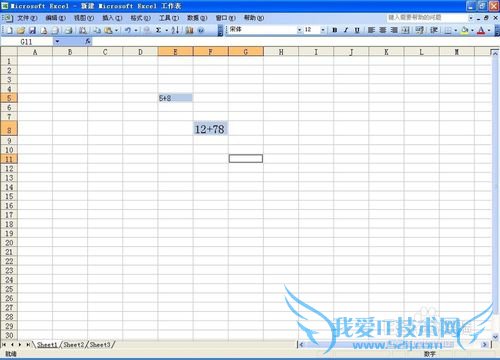500x360 pixels.
Task: Sort ascending with the A-Z icon
Action: coord(175,30)
